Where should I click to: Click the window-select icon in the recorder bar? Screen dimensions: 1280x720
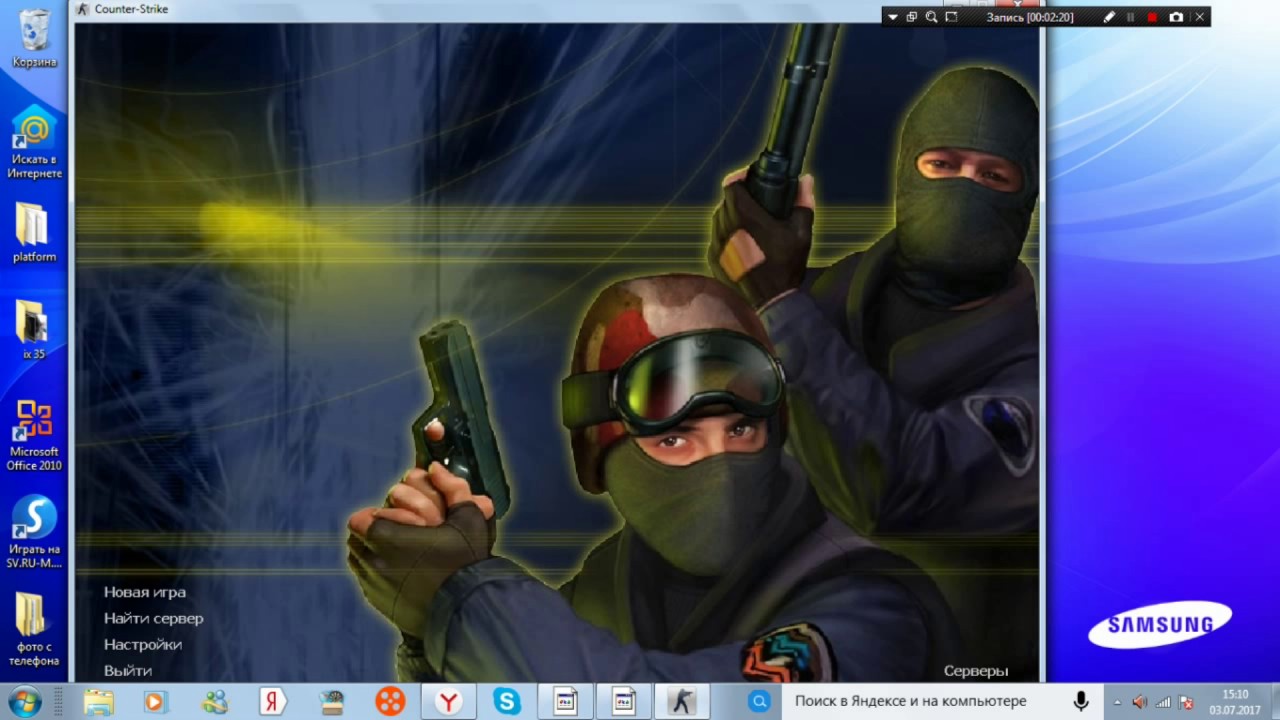coord(912,17)
